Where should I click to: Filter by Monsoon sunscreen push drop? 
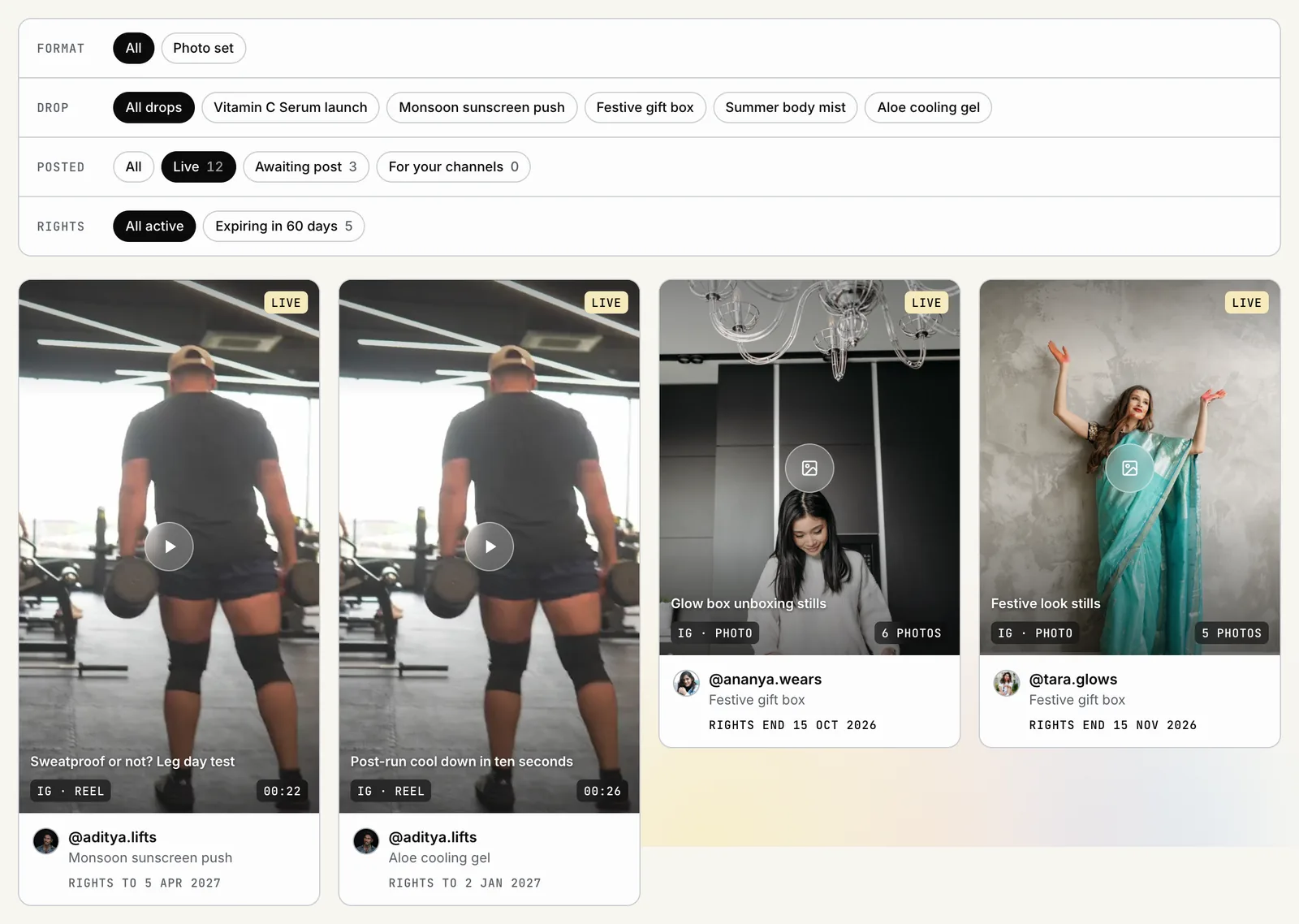(x=481, y=107)
